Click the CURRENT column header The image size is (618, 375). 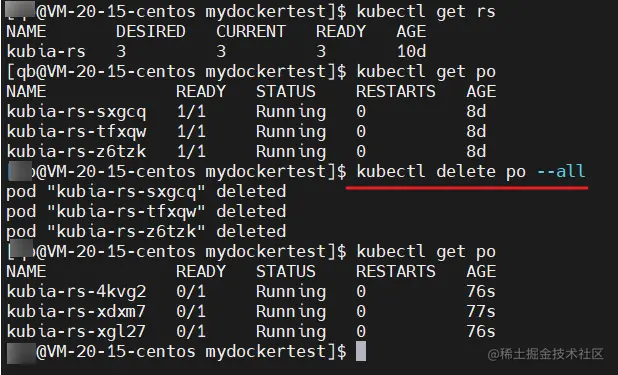click(x=251, y=32)
